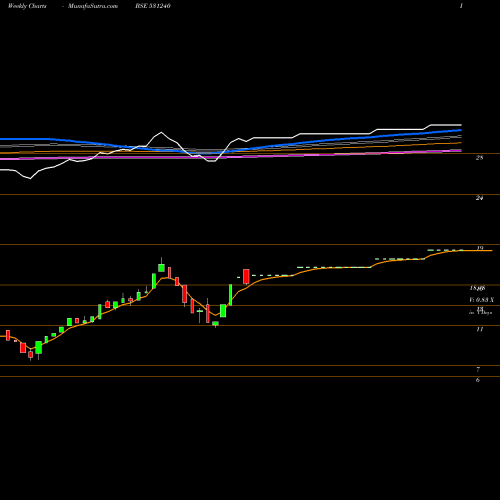Click the 'Weekly Charts' title text
Viewport: 500px width, 500px height.
pyautogui.click(x=27, y=6)
